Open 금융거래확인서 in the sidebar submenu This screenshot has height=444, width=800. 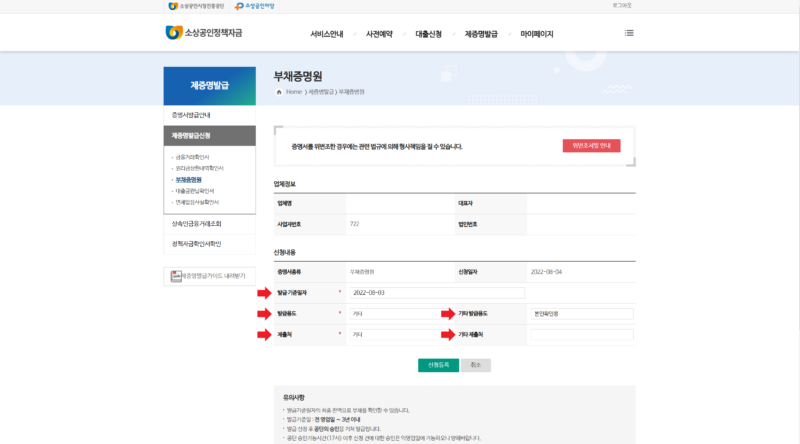tap(192, 157)
